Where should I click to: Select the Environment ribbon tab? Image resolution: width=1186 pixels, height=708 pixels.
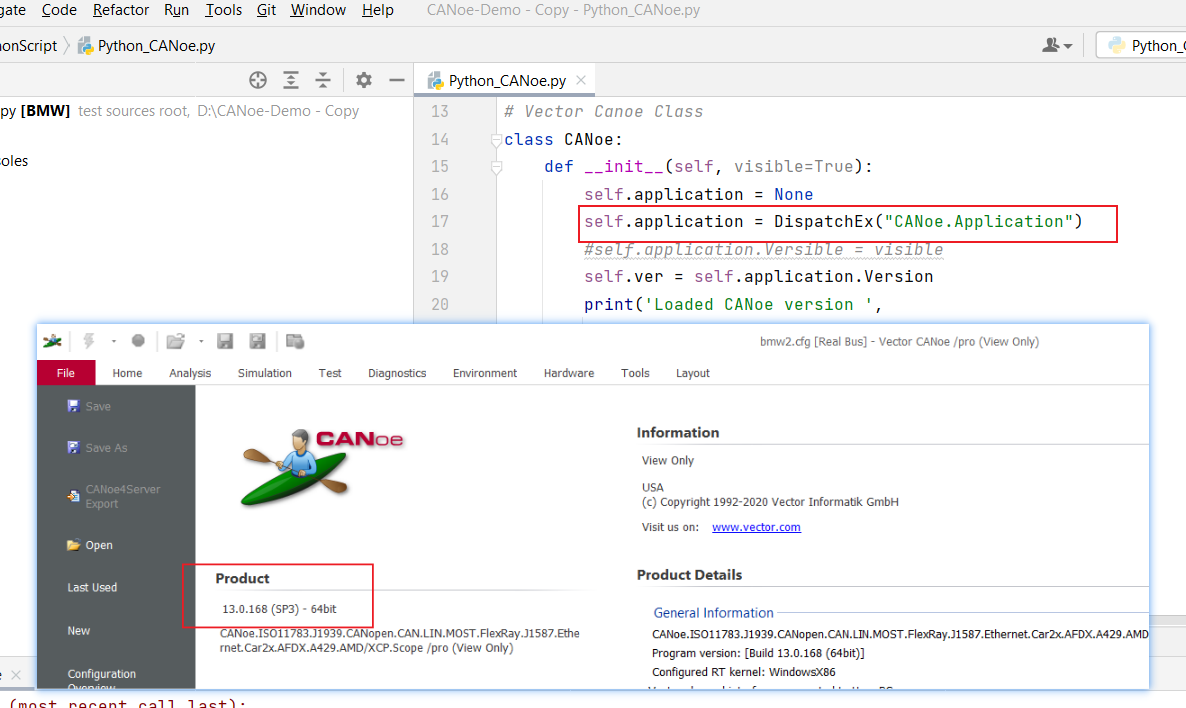tap(485, 373)
